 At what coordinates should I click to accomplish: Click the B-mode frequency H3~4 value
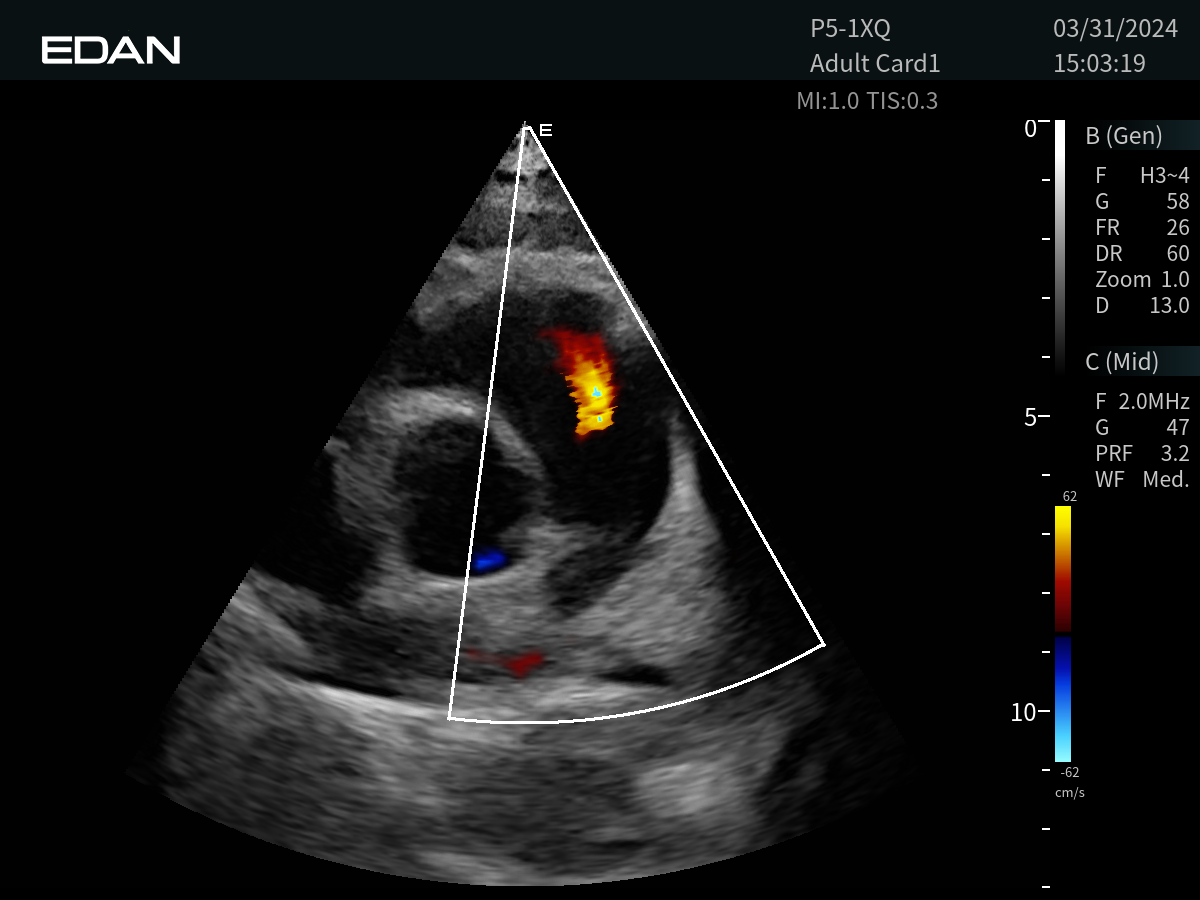click(1164, 176)
